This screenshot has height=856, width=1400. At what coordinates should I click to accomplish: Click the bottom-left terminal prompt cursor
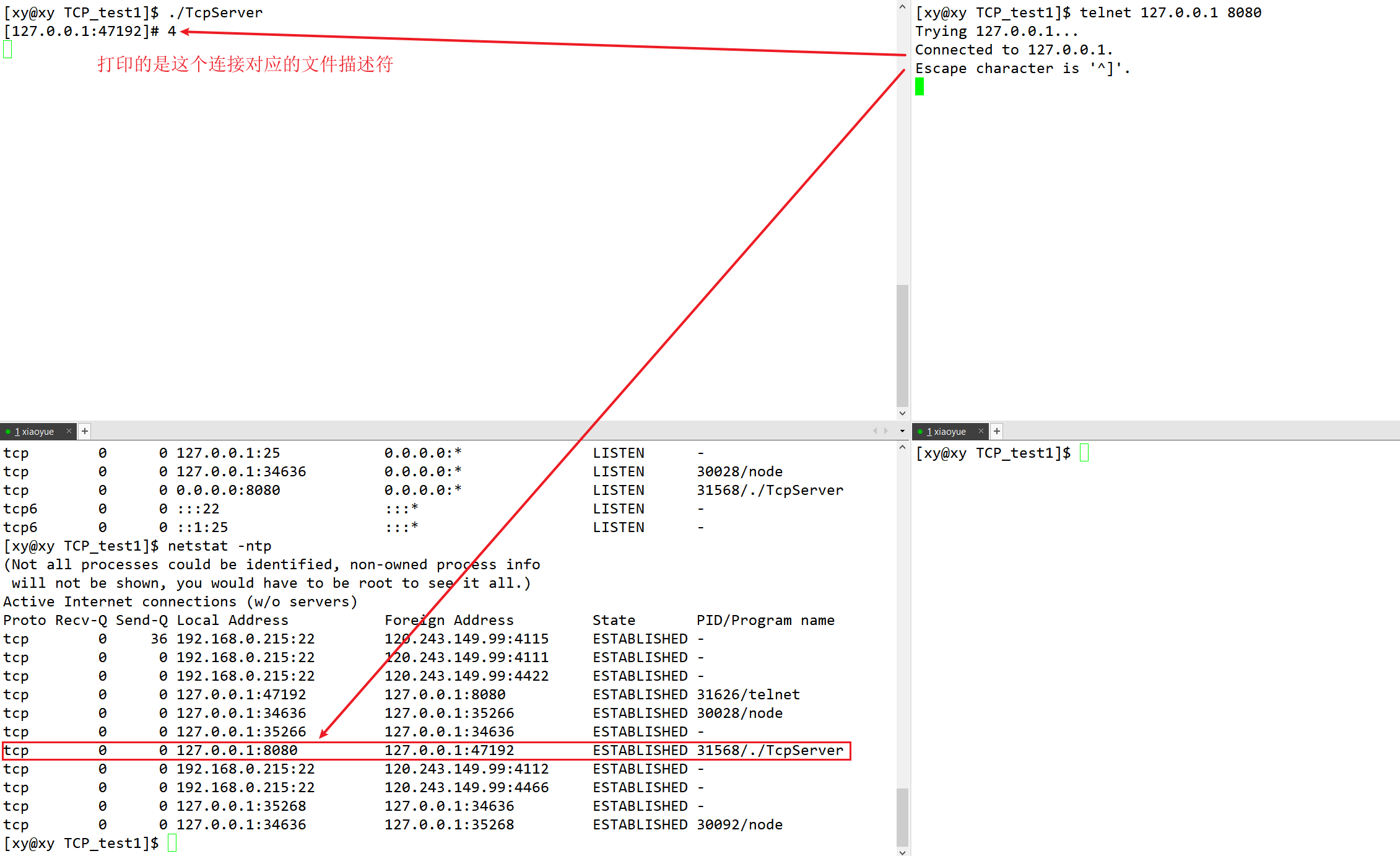click(172, 843)
